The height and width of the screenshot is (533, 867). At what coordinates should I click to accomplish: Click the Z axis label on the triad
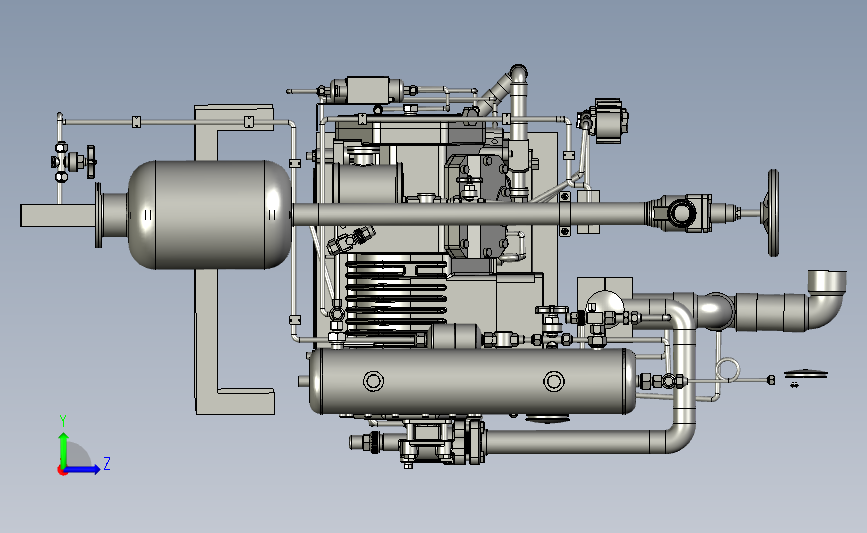click(107, 463)
